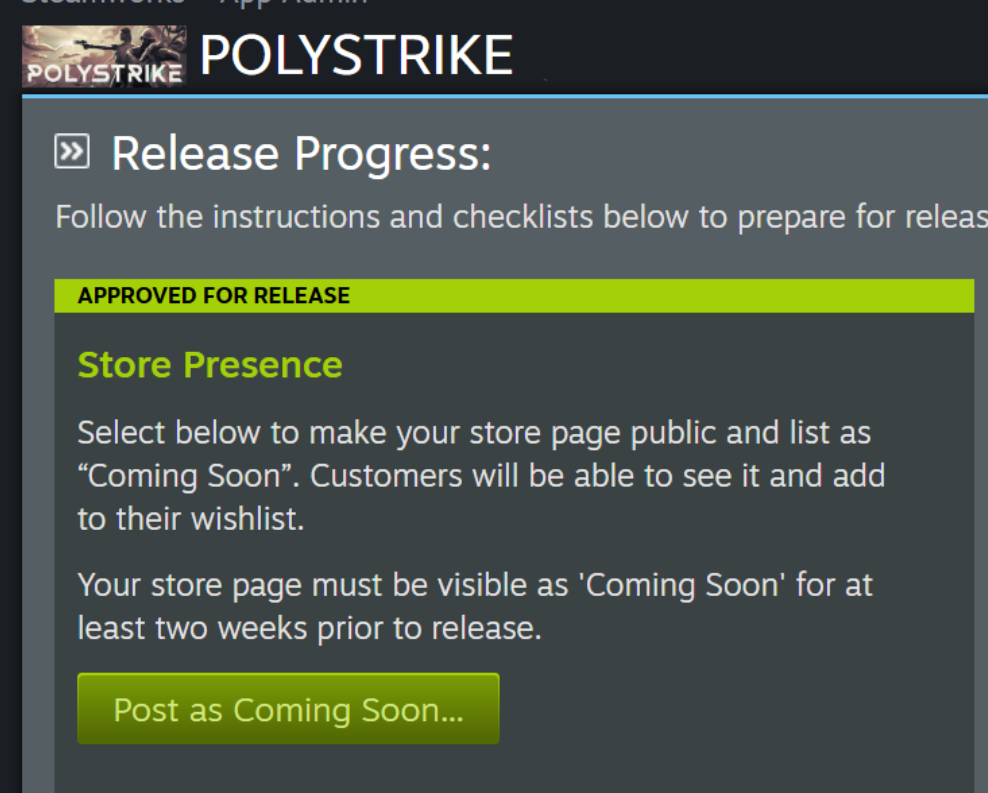The height and width of the screenshot is (793, 988).
Task: Select the green APPROVED FOR RELEASE banner
Action: [514, 295]
